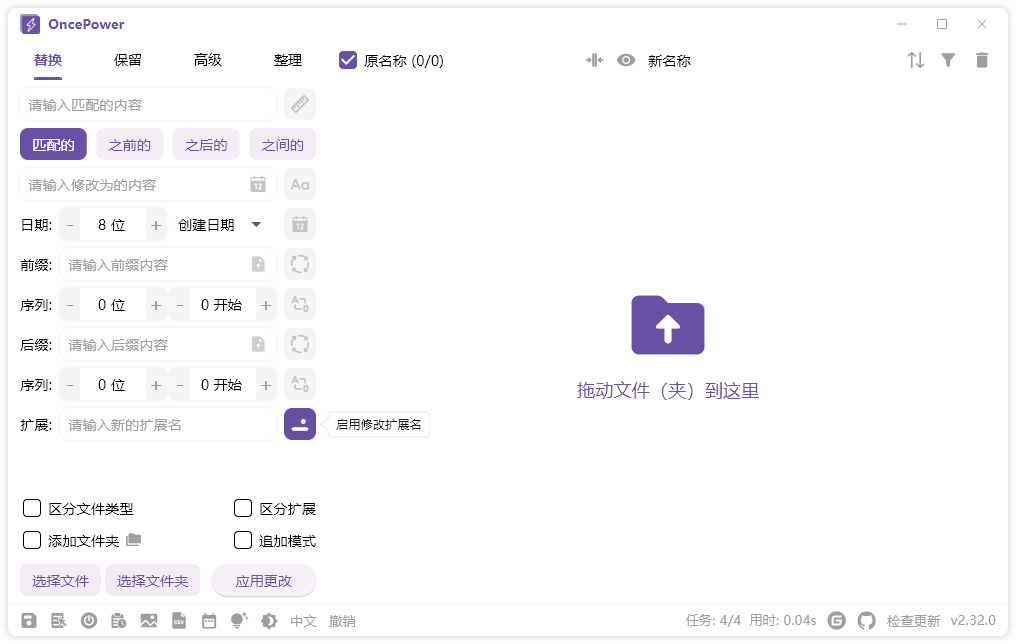Check the 追加模式 checkbox

[x=243, y=540]
